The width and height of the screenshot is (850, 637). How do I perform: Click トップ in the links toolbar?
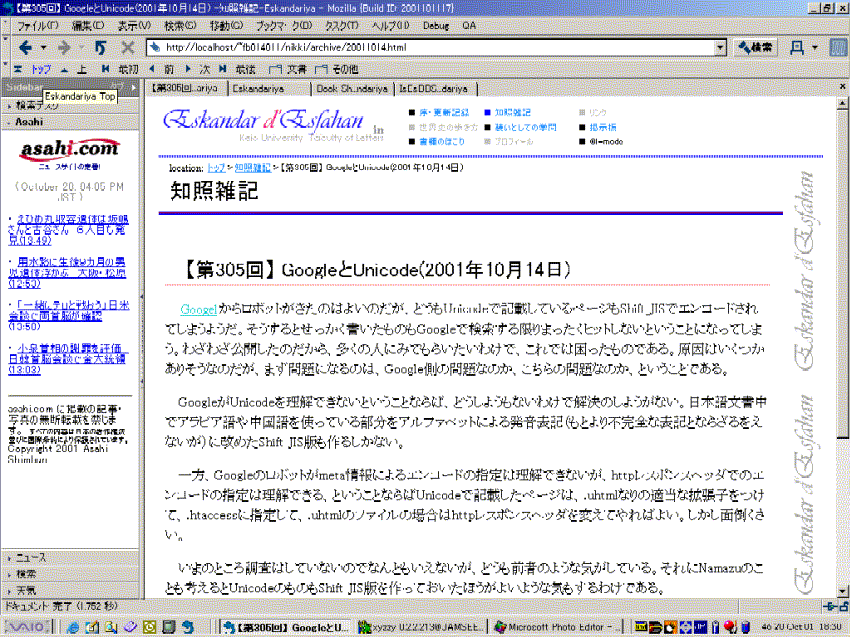point(33,69)
